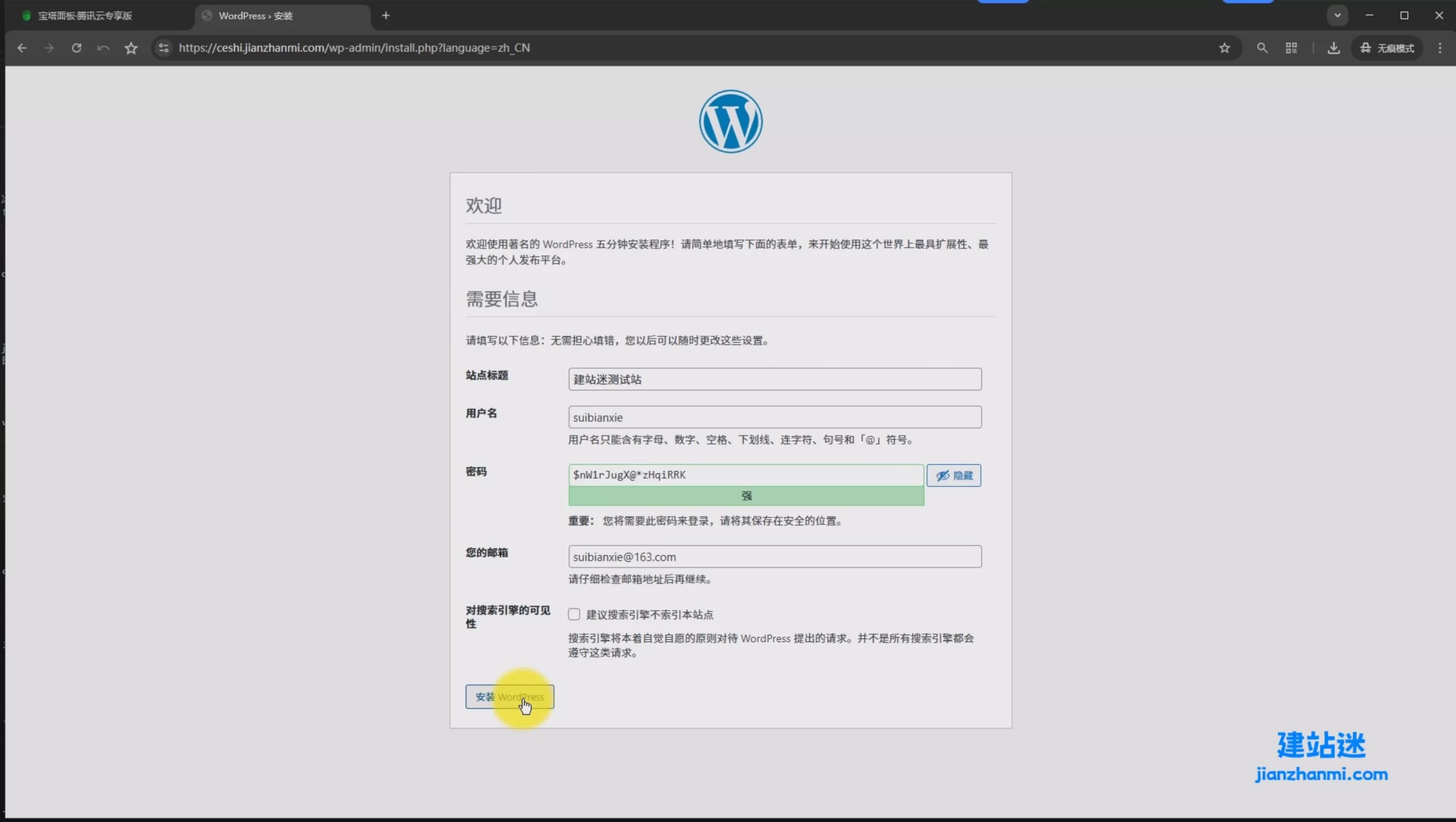Hide password with the 隐藏 toggle

coord(954,475)
